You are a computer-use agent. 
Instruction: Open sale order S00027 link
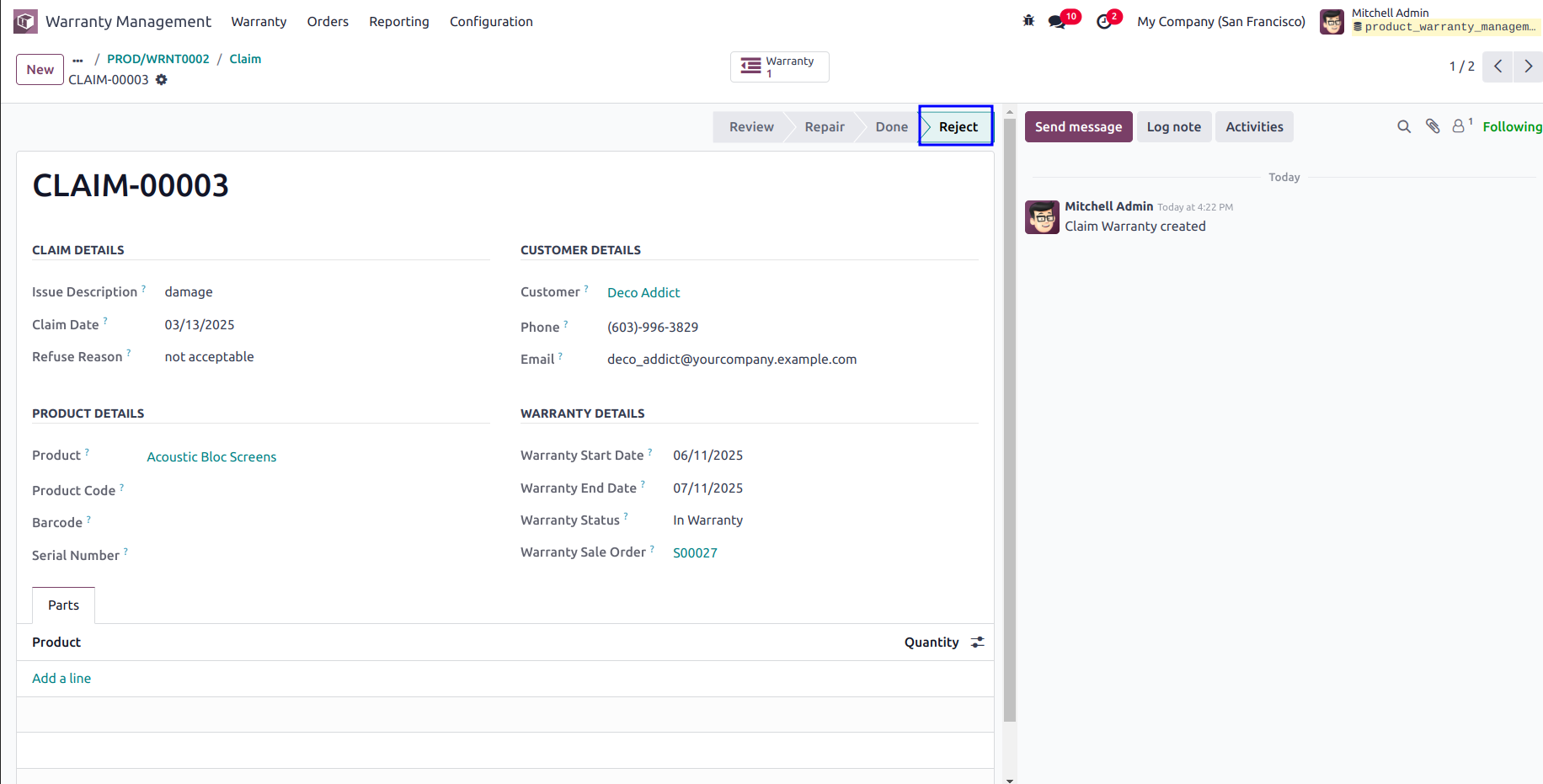click(x=695, y=552)
